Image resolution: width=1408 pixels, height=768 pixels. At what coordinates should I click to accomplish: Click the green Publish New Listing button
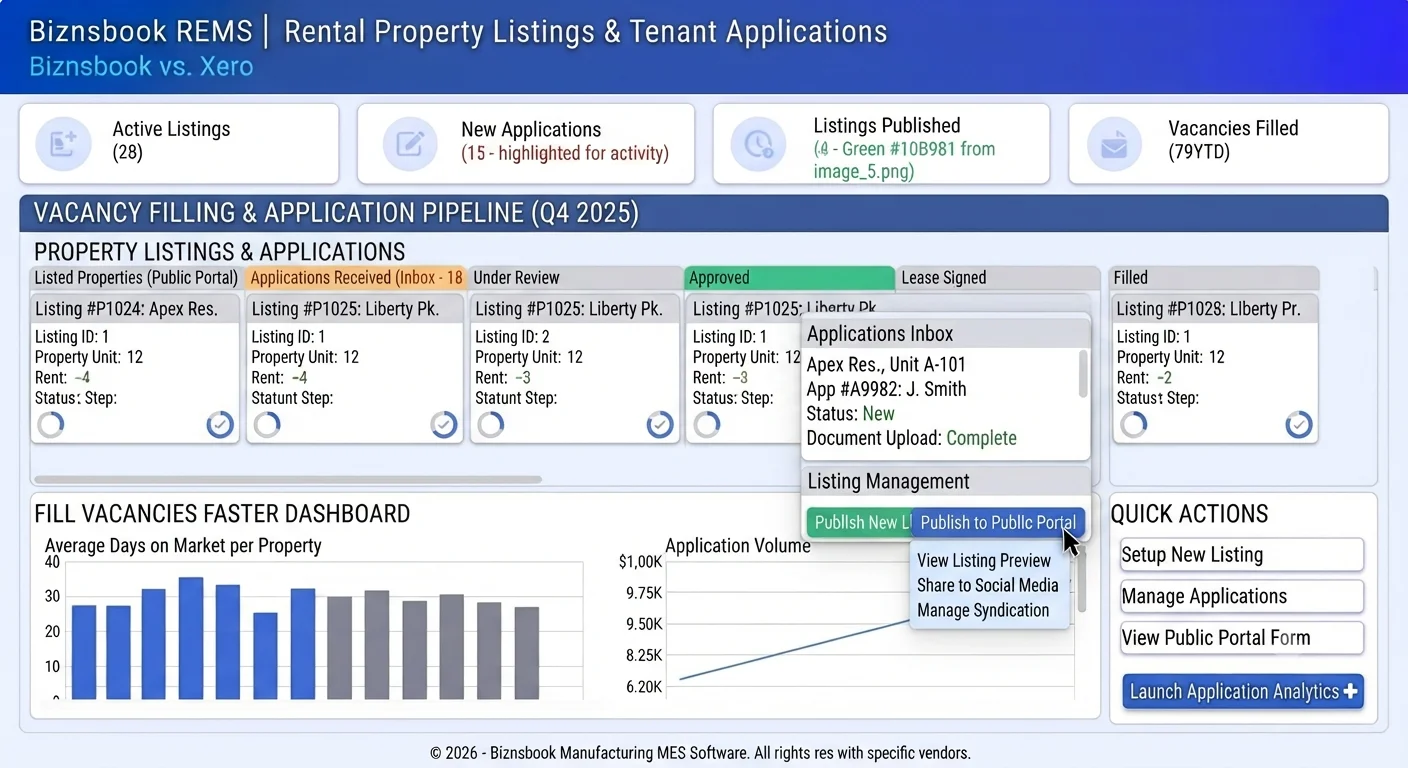click(859, 523)
